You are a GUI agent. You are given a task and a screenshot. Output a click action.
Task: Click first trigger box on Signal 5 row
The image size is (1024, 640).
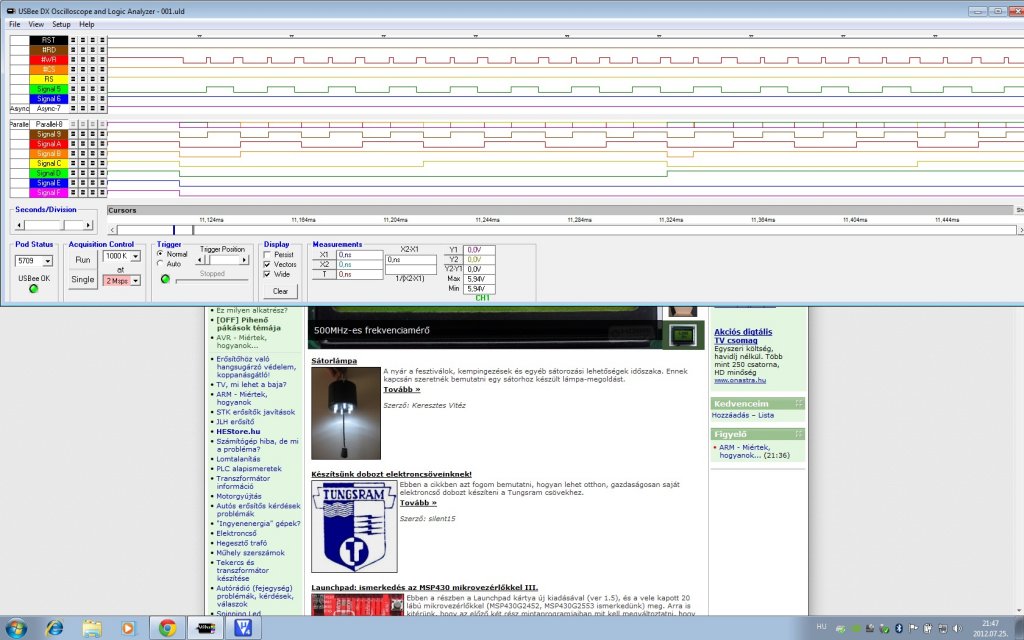[73, 89]
